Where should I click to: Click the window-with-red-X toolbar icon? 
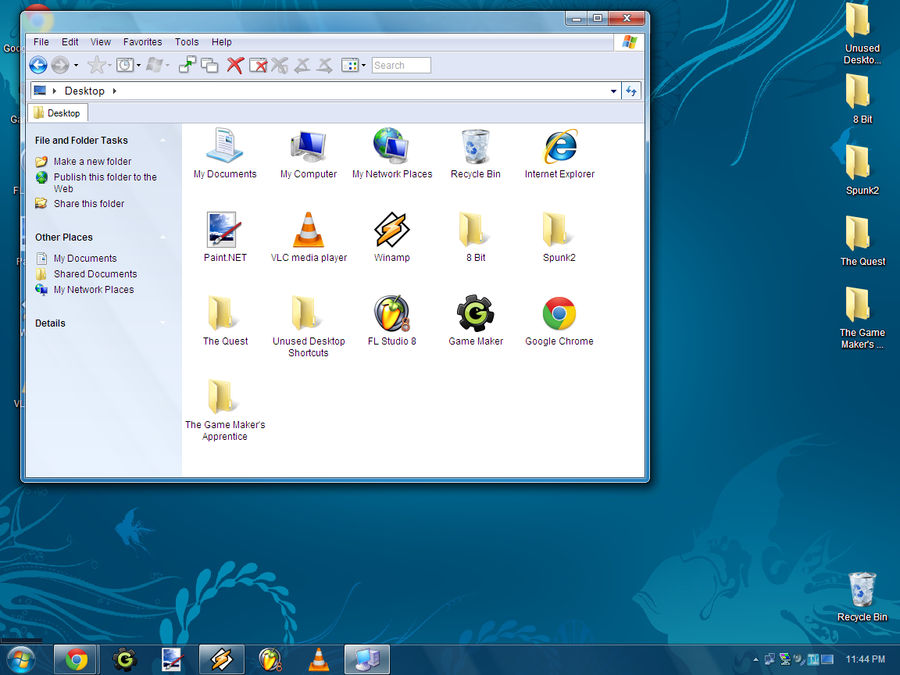(x=258, y=65)
